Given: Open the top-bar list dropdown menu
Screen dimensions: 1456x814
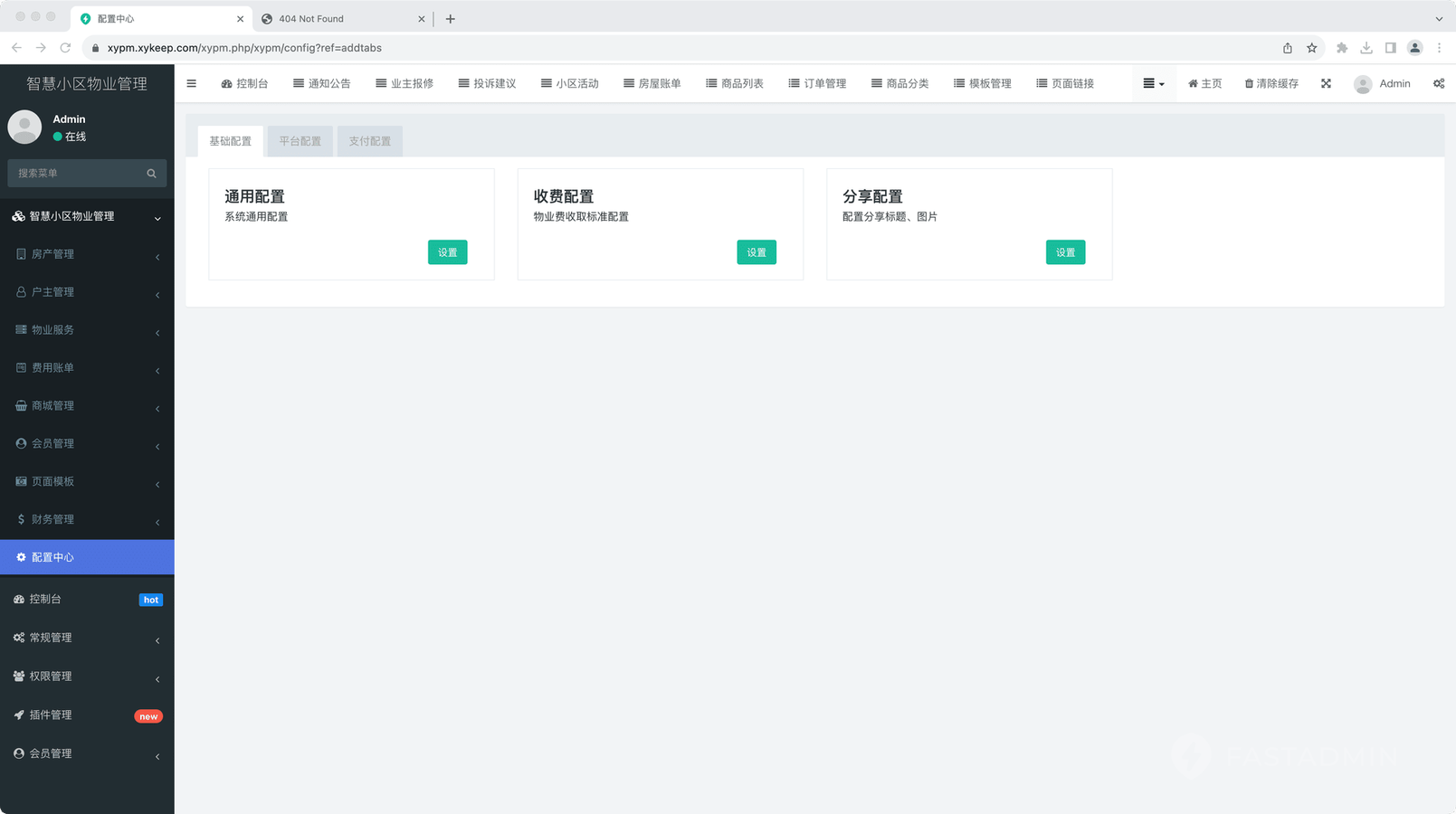Looking at the screenshot, I should [1153, 83].
